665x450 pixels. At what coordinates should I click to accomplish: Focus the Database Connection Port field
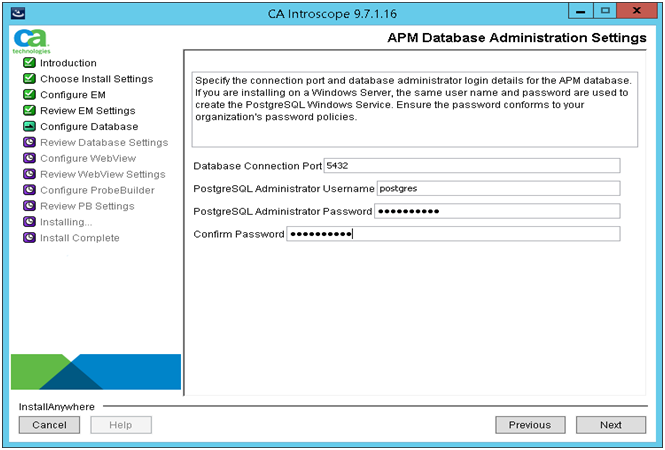pyautogui.click(x=472, y=166)
